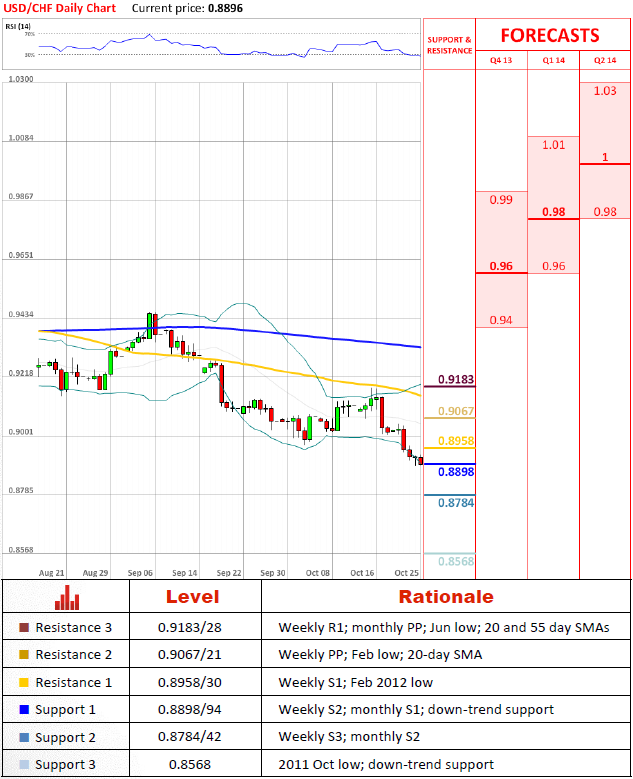This screenshot has width=633, height=779.
Task: Click the Support 1 blue color swatch
Action: point(24,709)
